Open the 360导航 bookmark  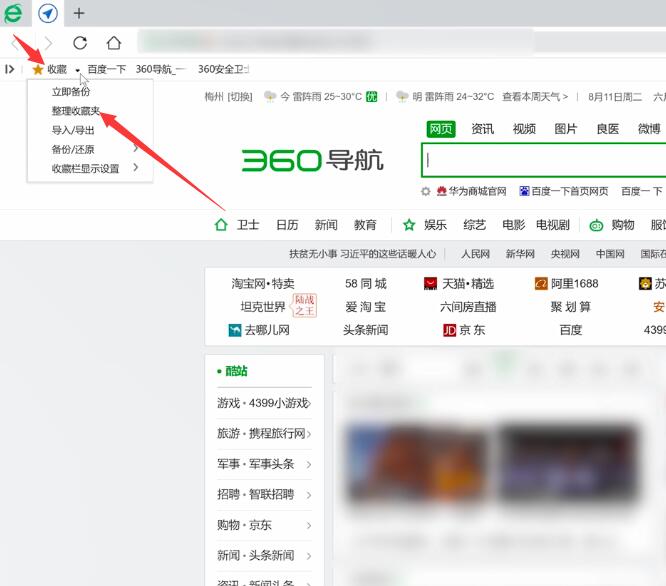[x=160, y=69]
